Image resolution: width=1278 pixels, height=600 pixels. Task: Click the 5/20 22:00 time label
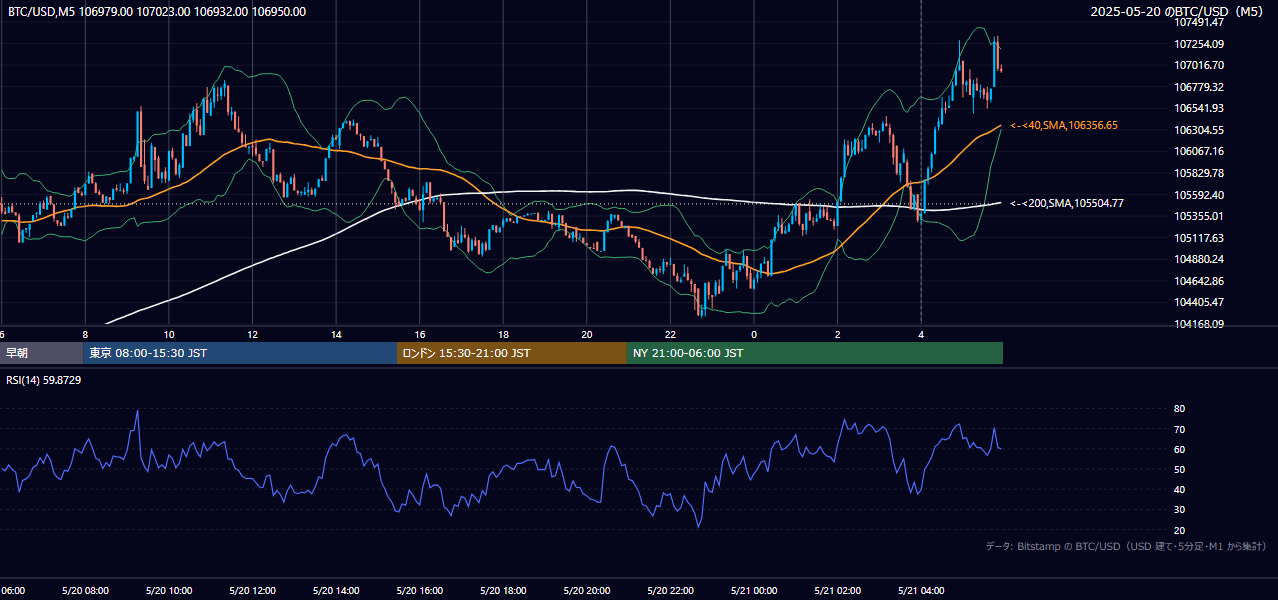point(670,591)
